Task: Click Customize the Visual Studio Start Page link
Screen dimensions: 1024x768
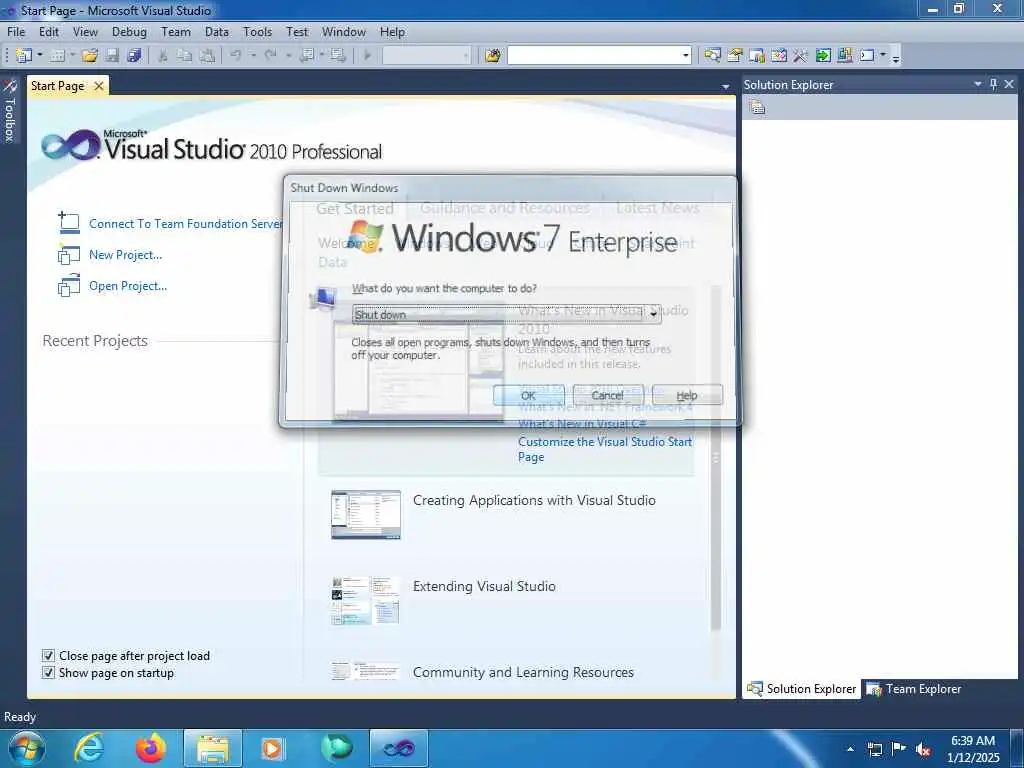Action: [605, 449]
